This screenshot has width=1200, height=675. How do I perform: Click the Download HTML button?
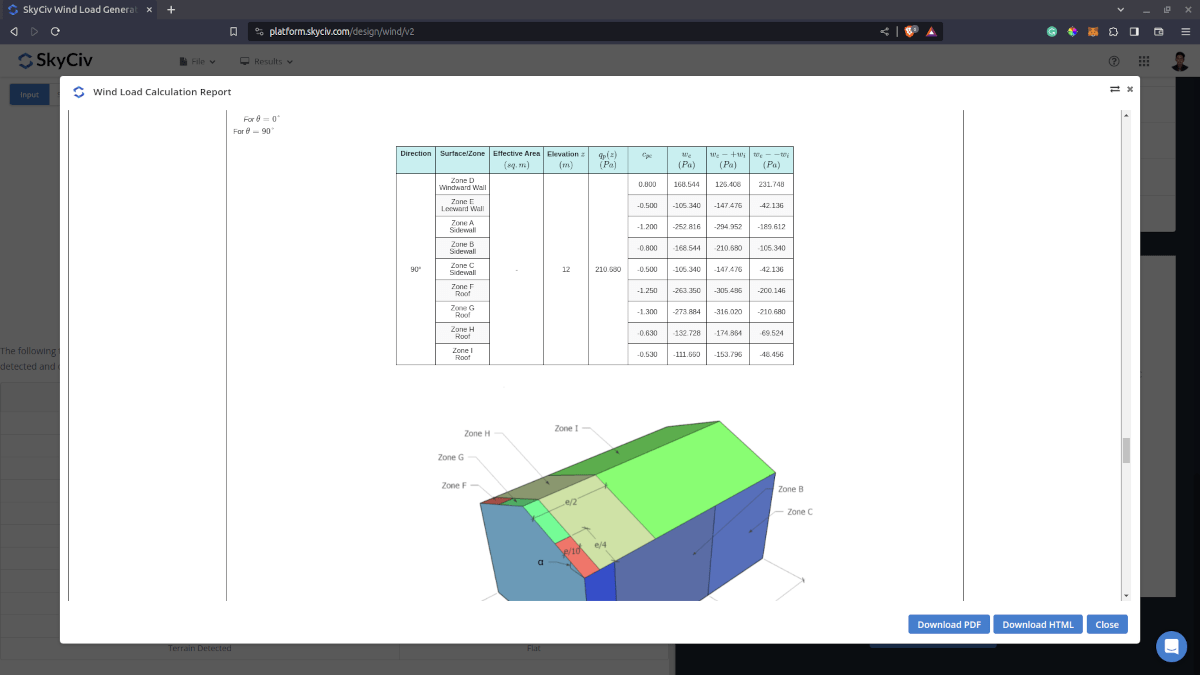[x=1038, y=624]
